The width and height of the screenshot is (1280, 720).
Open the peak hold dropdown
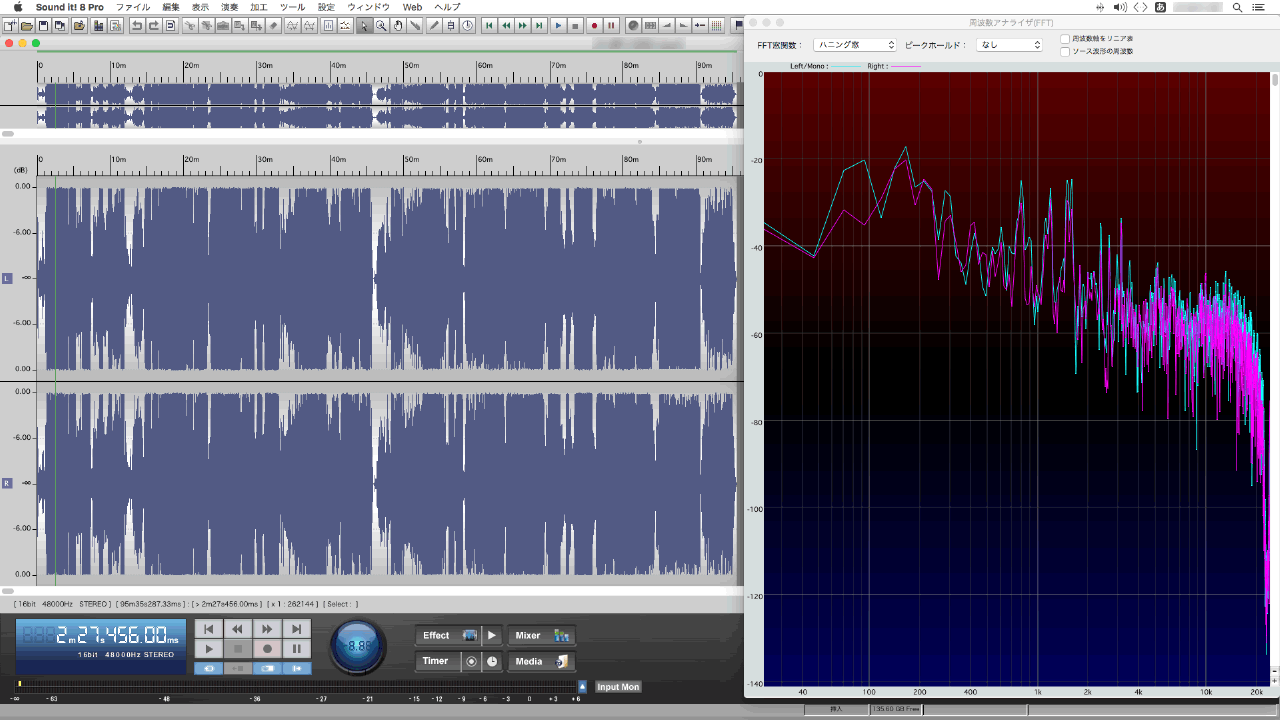pyautogui.click(x=1009, y=45)
